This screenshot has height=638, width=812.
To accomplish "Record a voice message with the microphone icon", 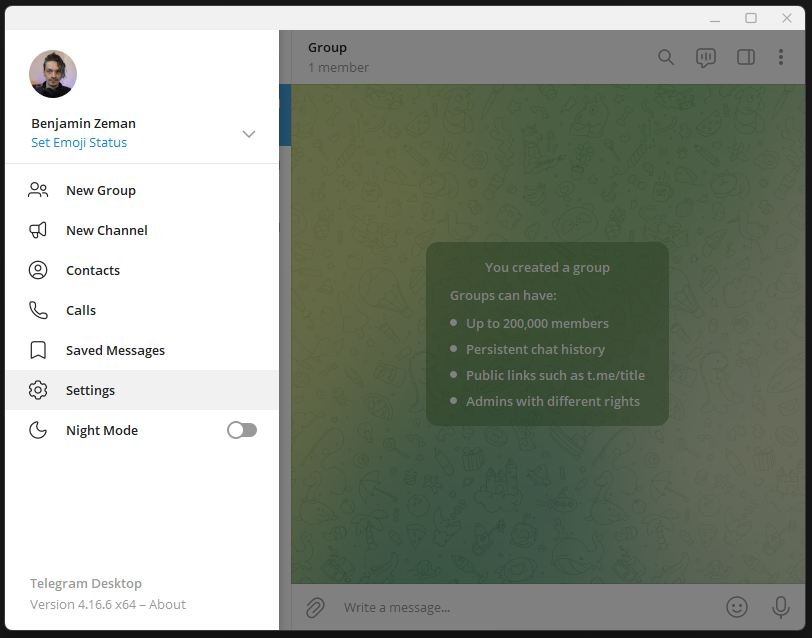I will pyautogui.click(x=781, y=607).
